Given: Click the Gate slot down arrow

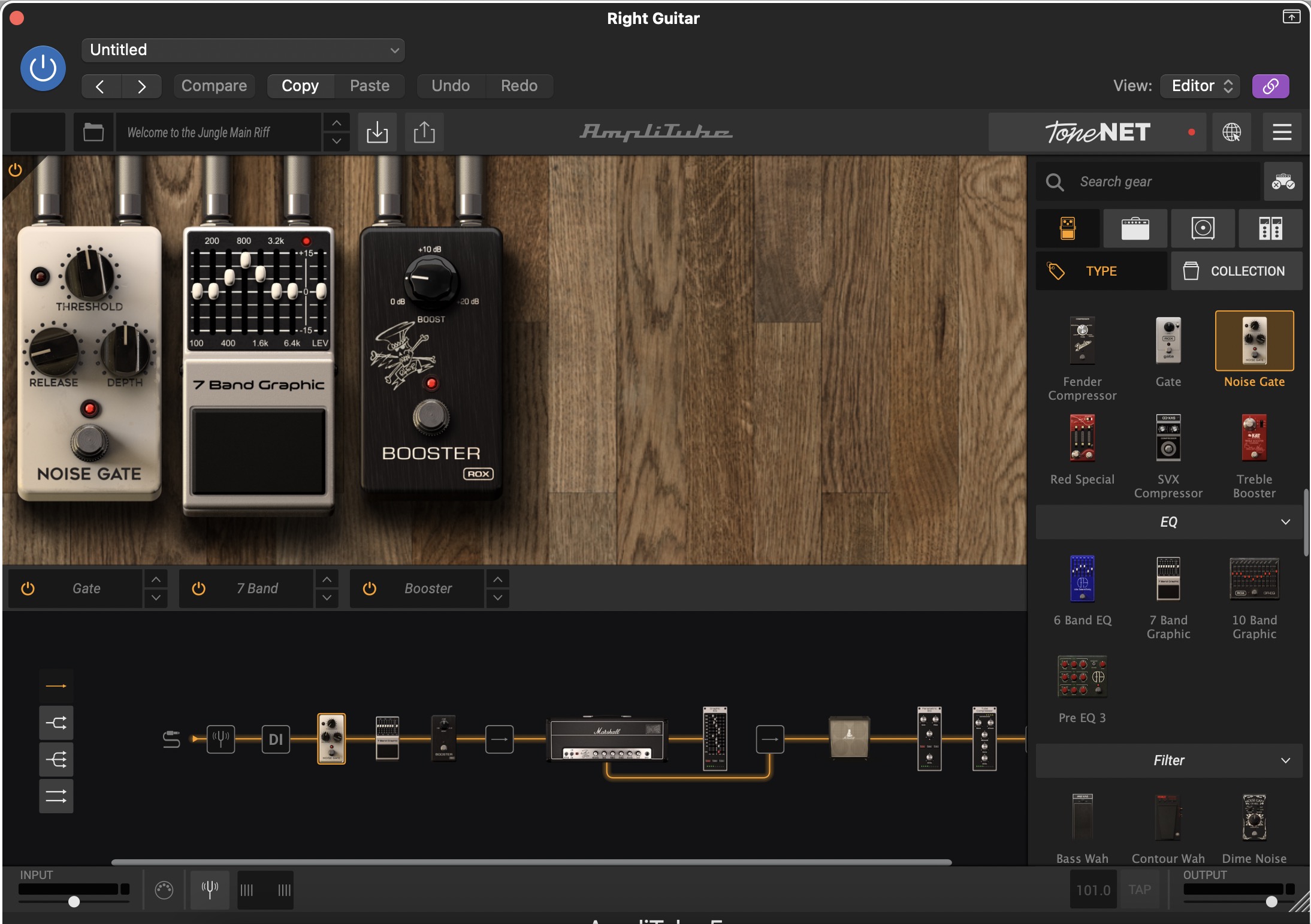Looking at the screenshot, I should pos(156,597).
